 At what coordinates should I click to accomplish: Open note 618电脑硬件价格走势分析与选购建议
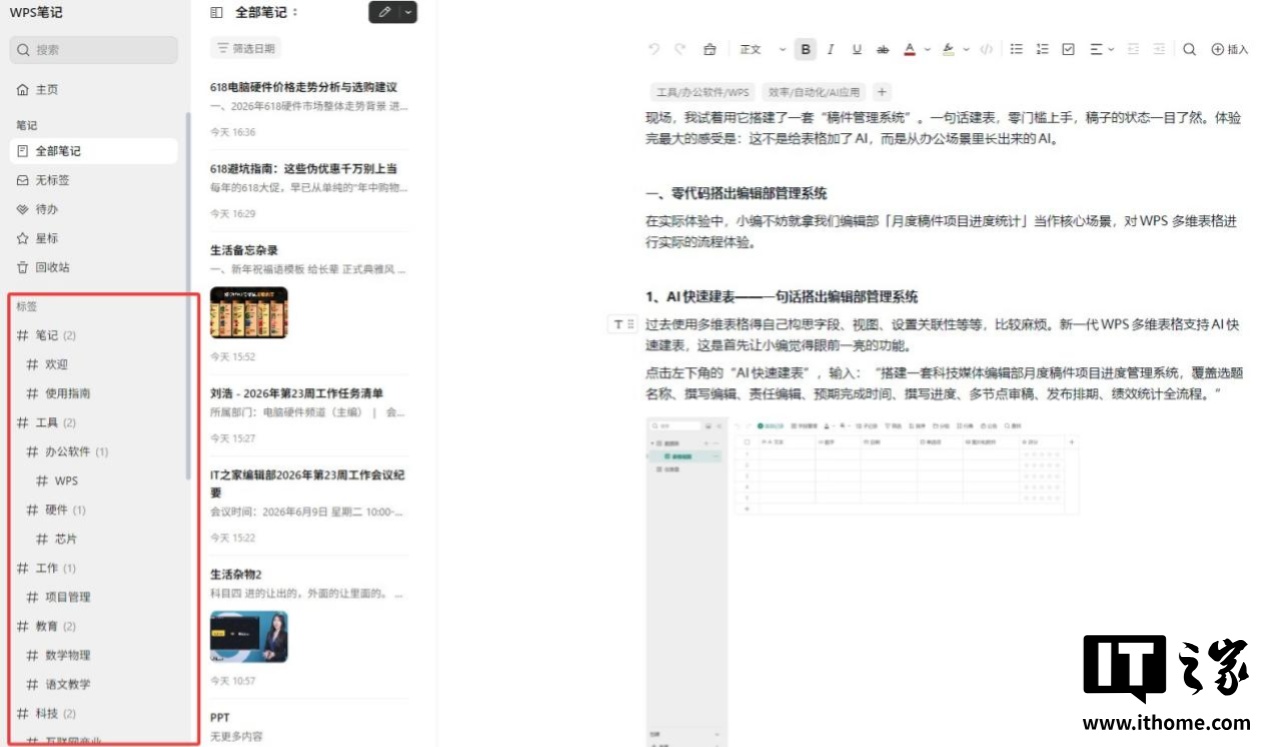308,109
